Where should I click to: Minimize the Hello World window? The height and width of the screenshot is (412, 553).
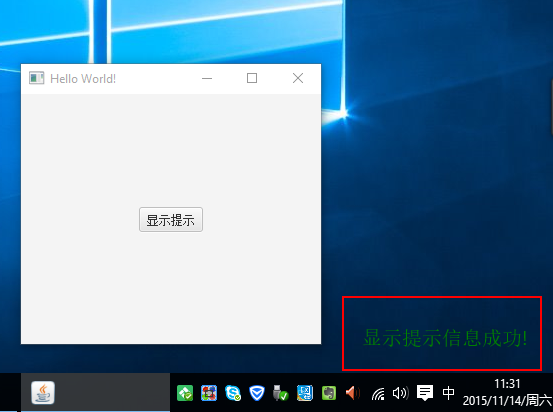pos(207,78)
